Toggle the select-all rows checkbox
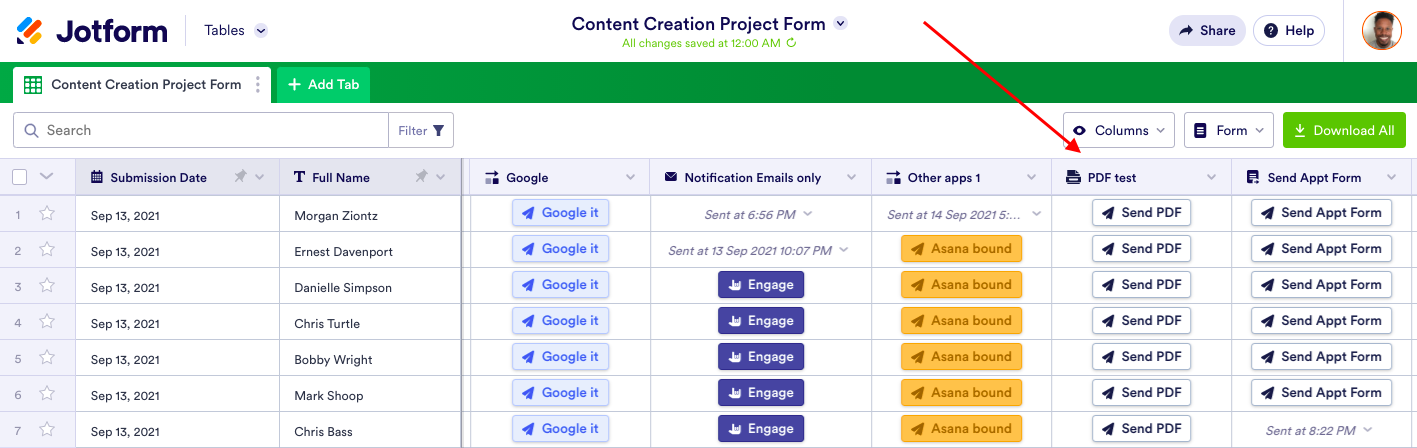 point(20,177)
